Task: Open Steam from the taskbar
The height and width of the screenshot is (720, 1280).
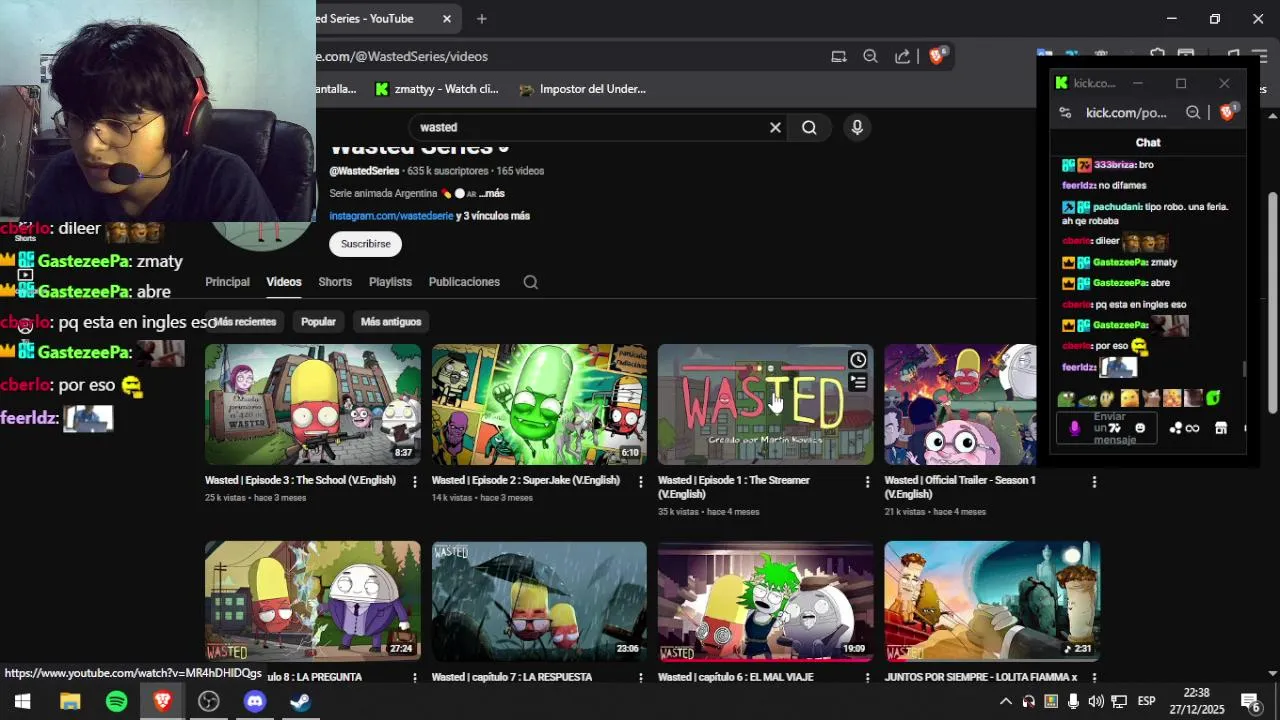Action: click(300, 701)
